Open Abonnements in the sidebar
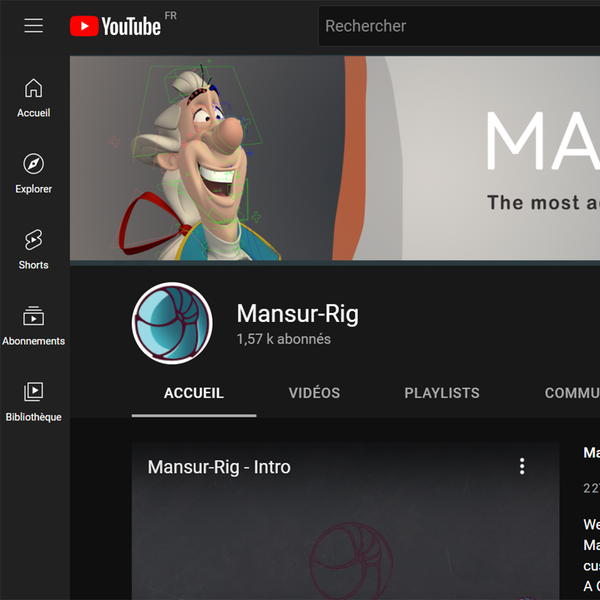Screen dimensions: 600x600 (33, 326)
